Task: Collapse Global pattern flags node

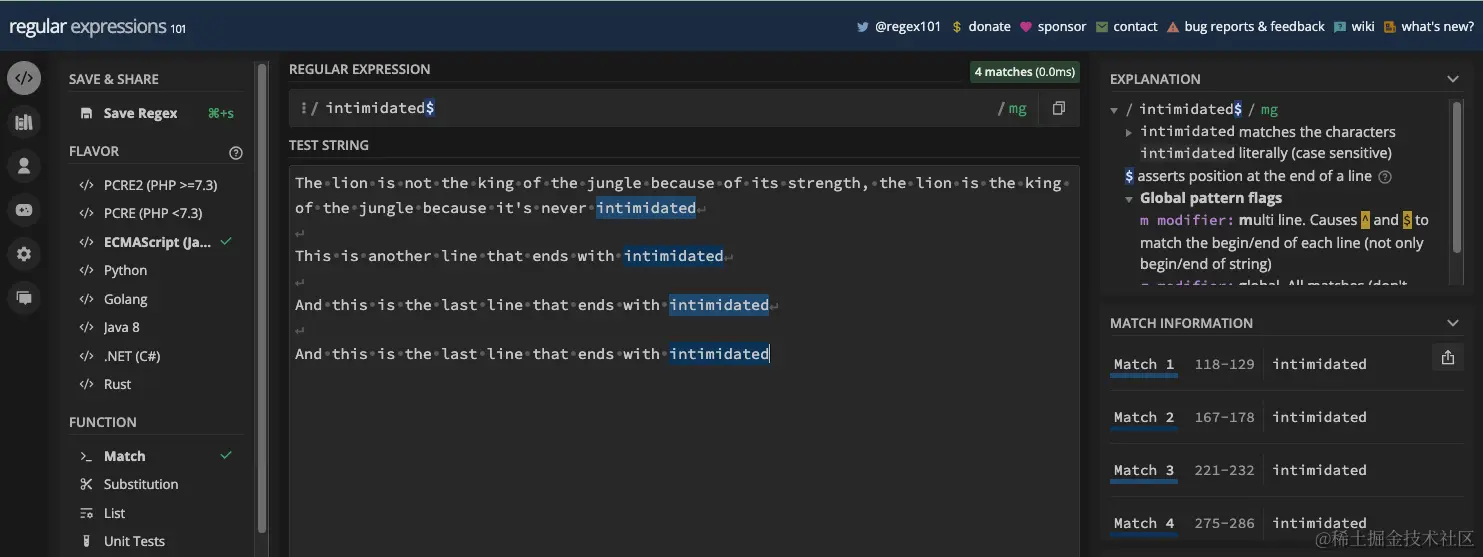Action: (1129, 198)
